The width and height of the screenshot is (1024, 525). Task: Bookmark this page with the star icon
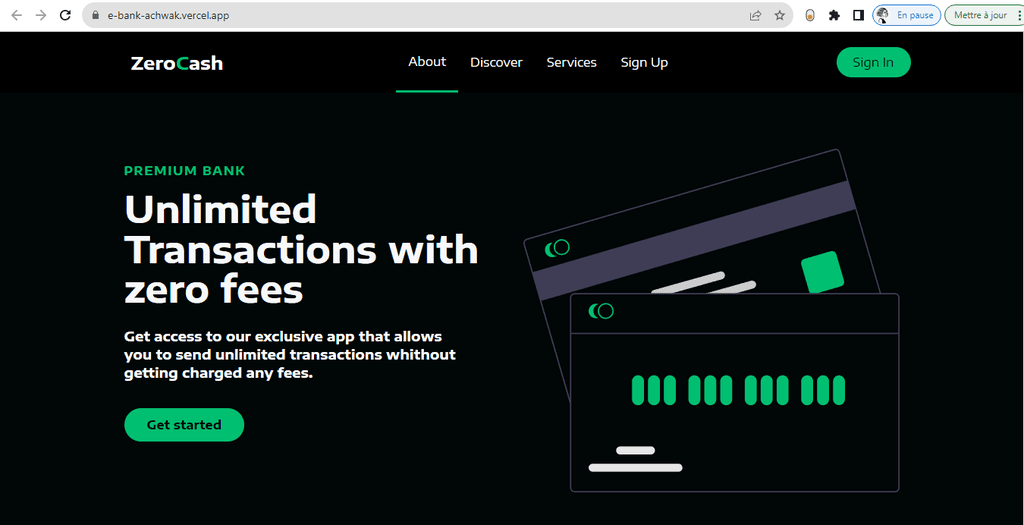click(x=779, y=15)
